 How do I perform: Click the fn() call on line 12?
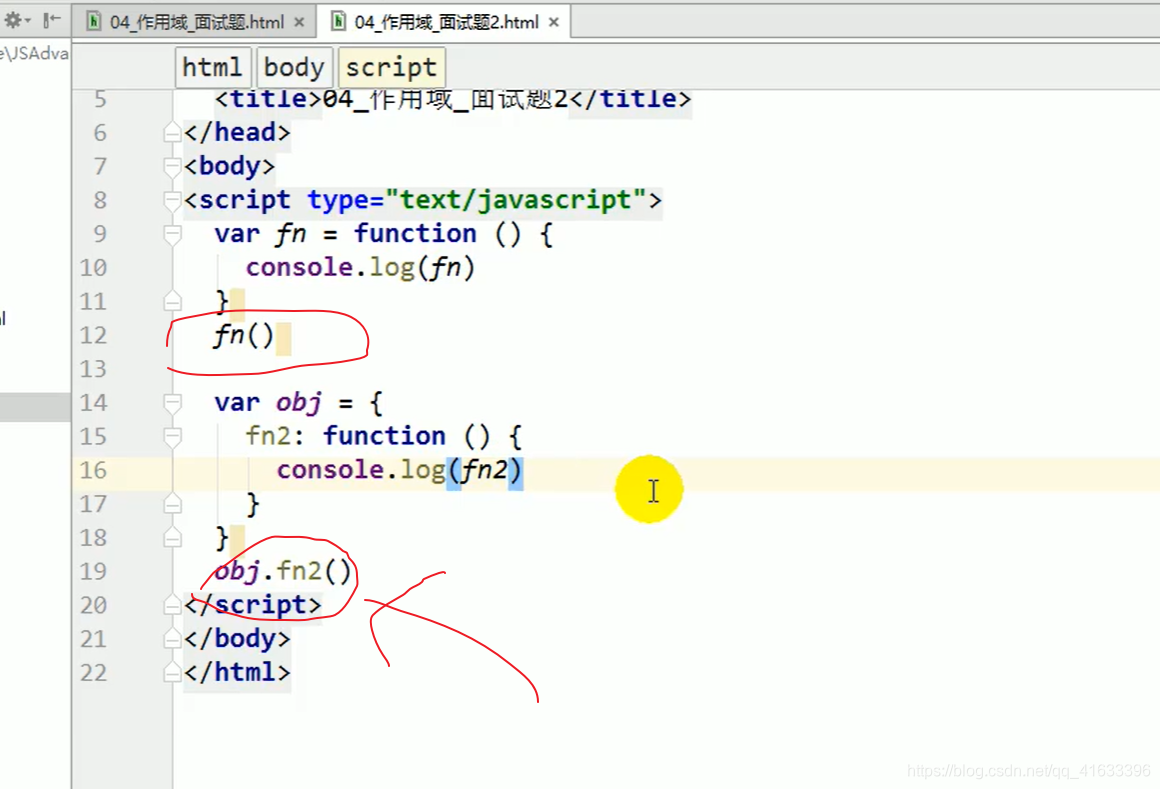click(x=243, y=336)
